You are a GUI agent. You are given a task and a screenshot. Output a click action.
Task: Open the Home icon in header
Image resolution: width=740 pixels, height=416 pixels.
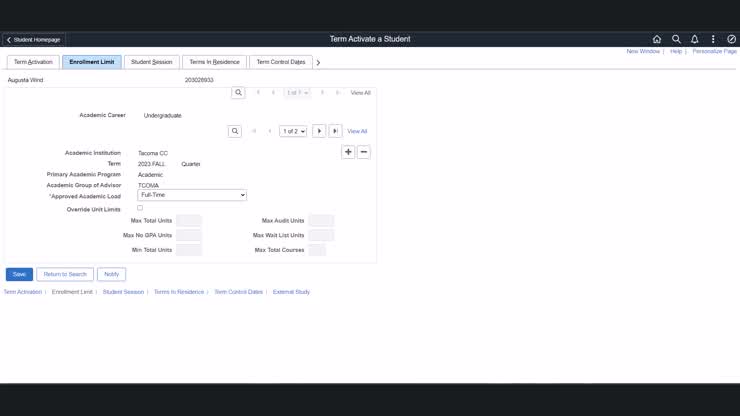tap(657, 39)
